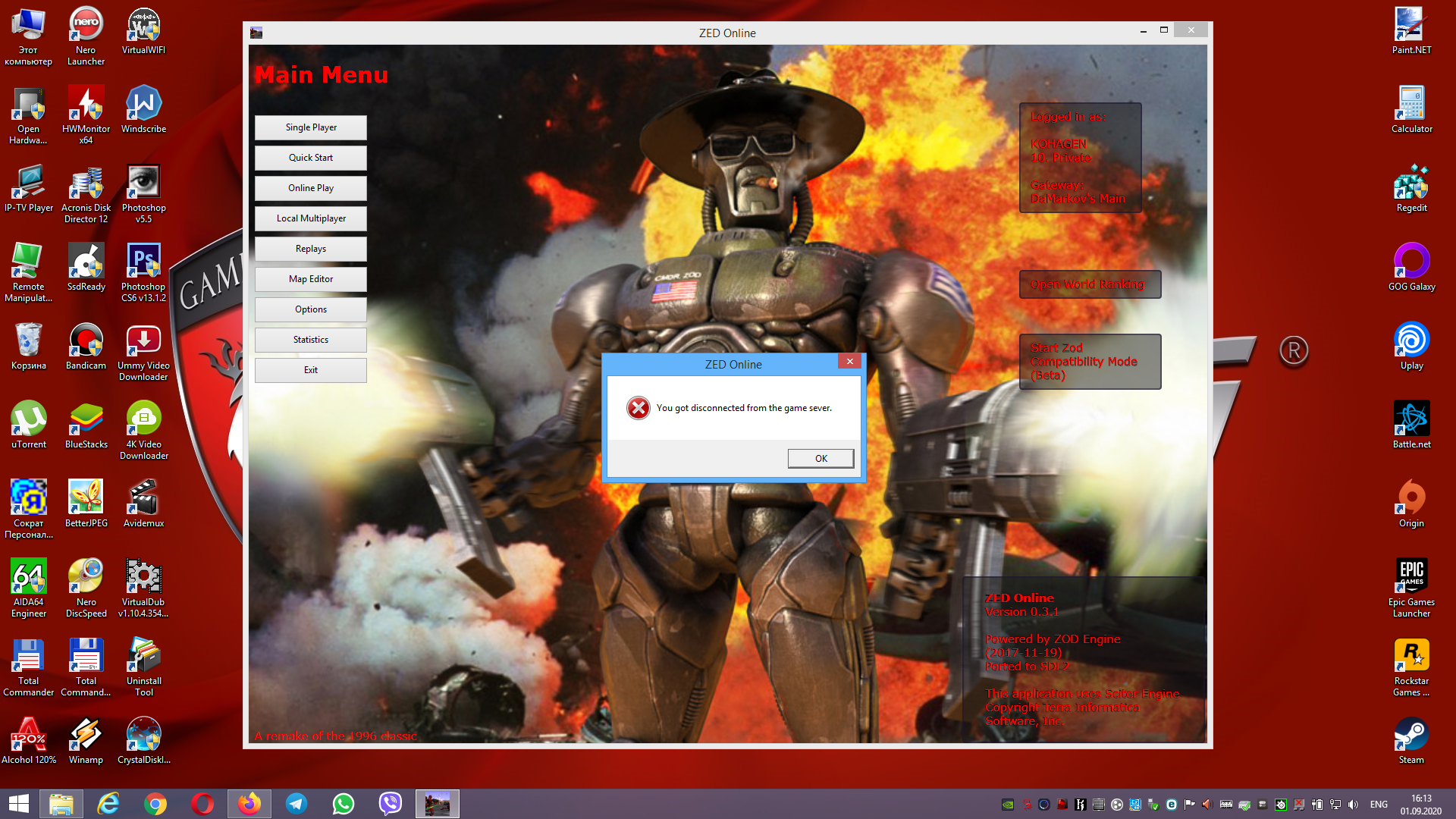Click Open World Ranking panel
Viewport: 1456px width, 819px height.
point(1090,284)
